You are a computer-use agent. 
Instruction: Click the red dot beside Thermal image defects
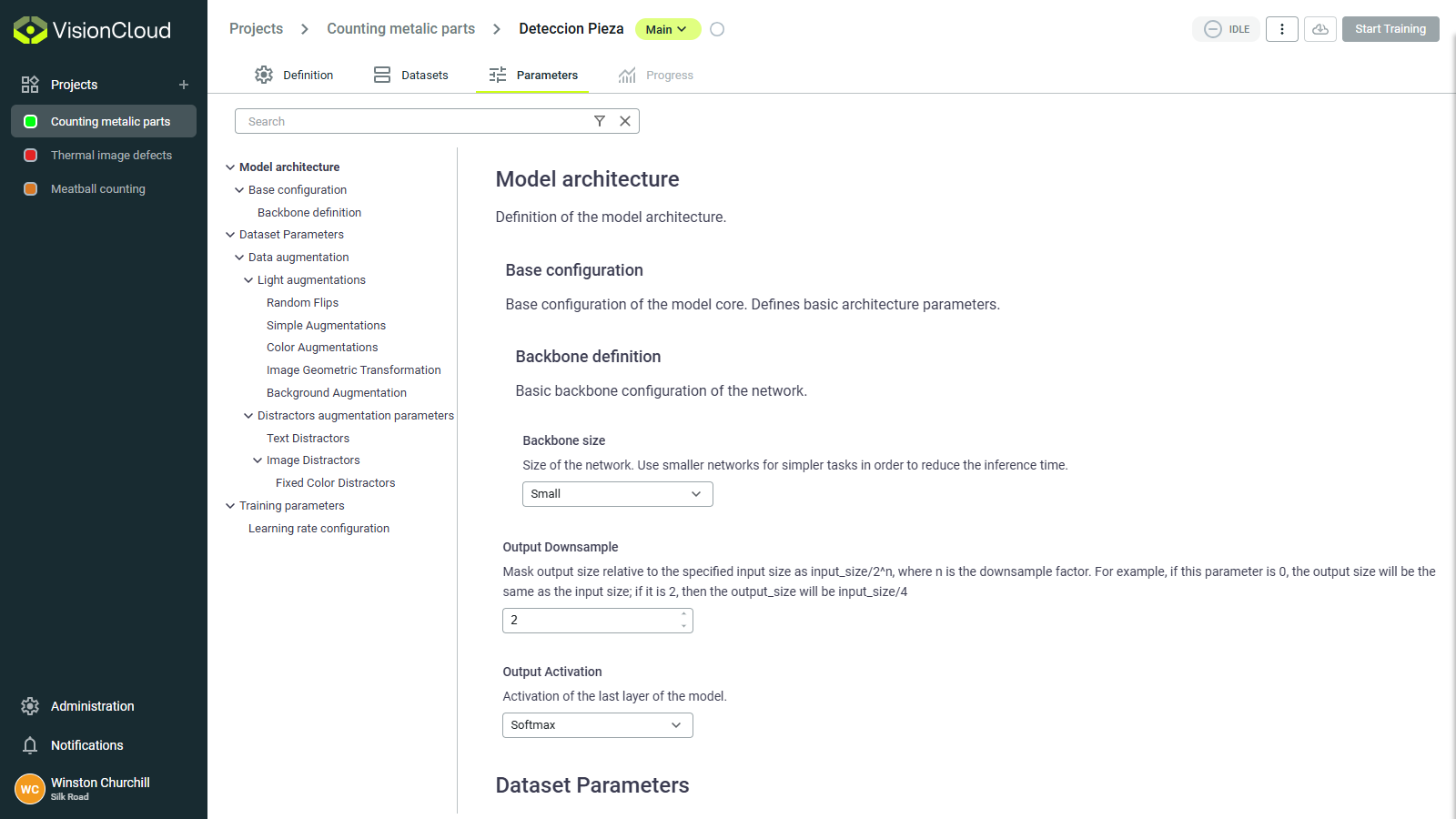(30, 155)
